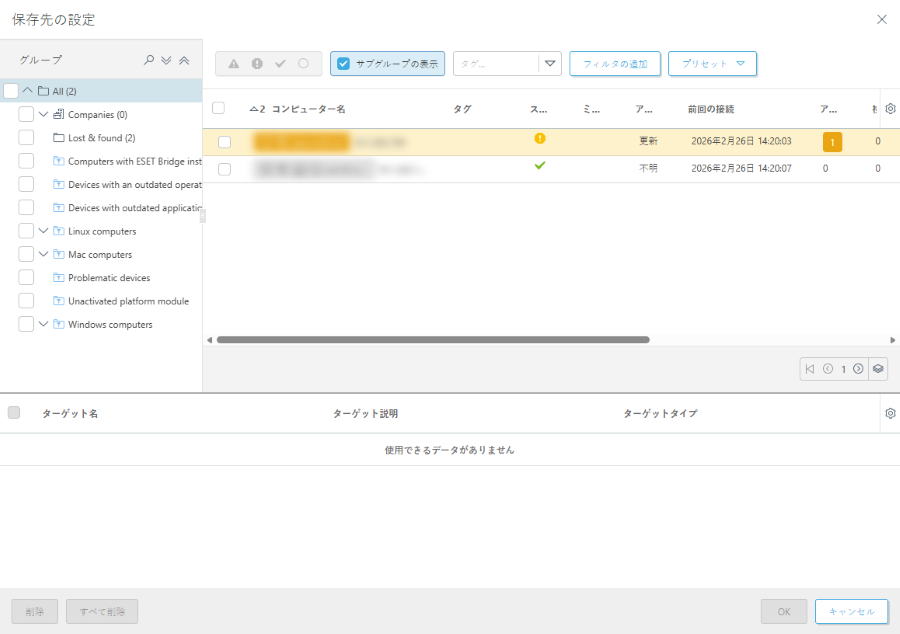Expand the Linux computers tree node
The image size is (900, 634).
[44, 231]
